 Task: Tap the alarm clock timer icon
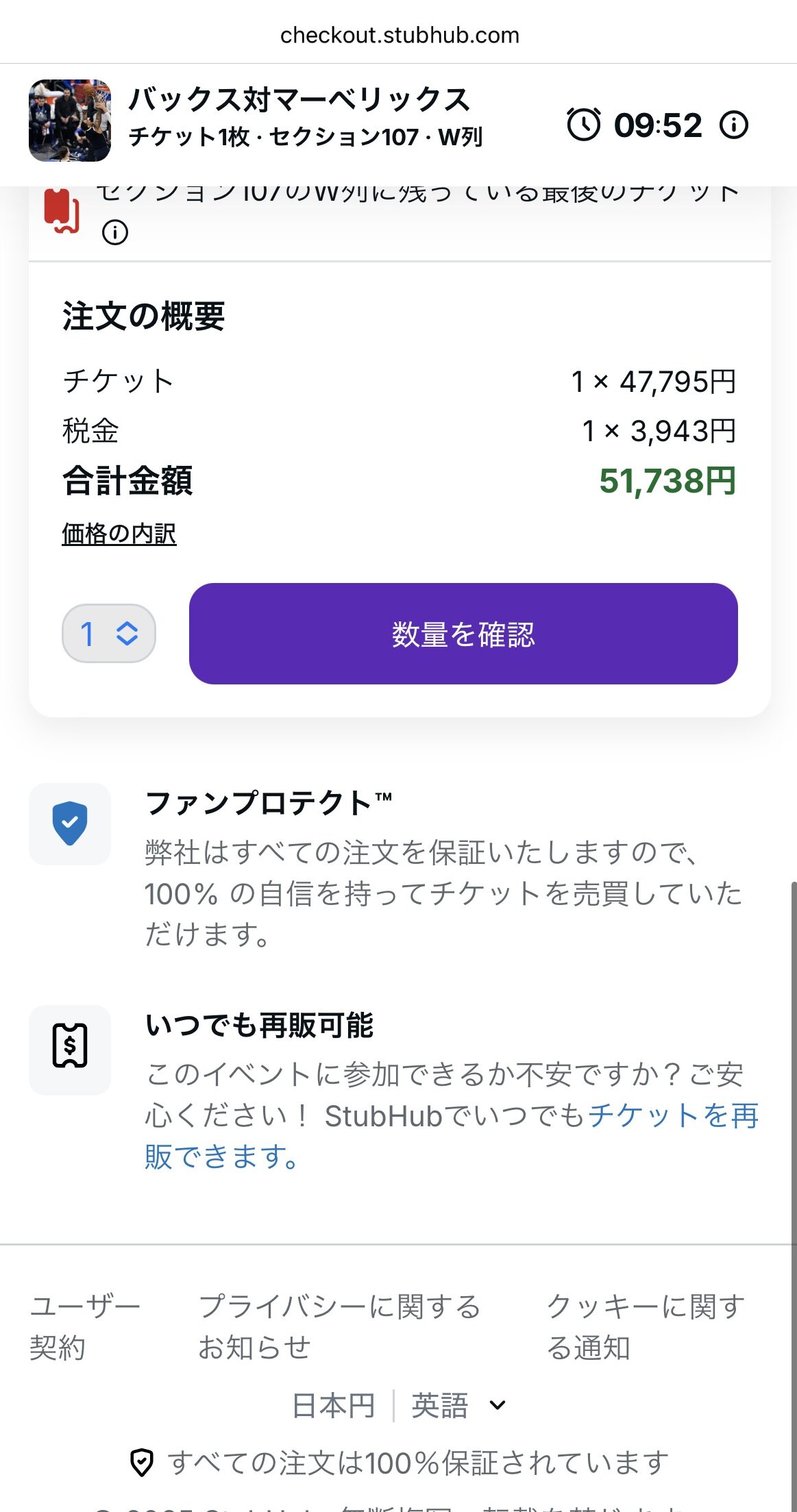[583, 125]
